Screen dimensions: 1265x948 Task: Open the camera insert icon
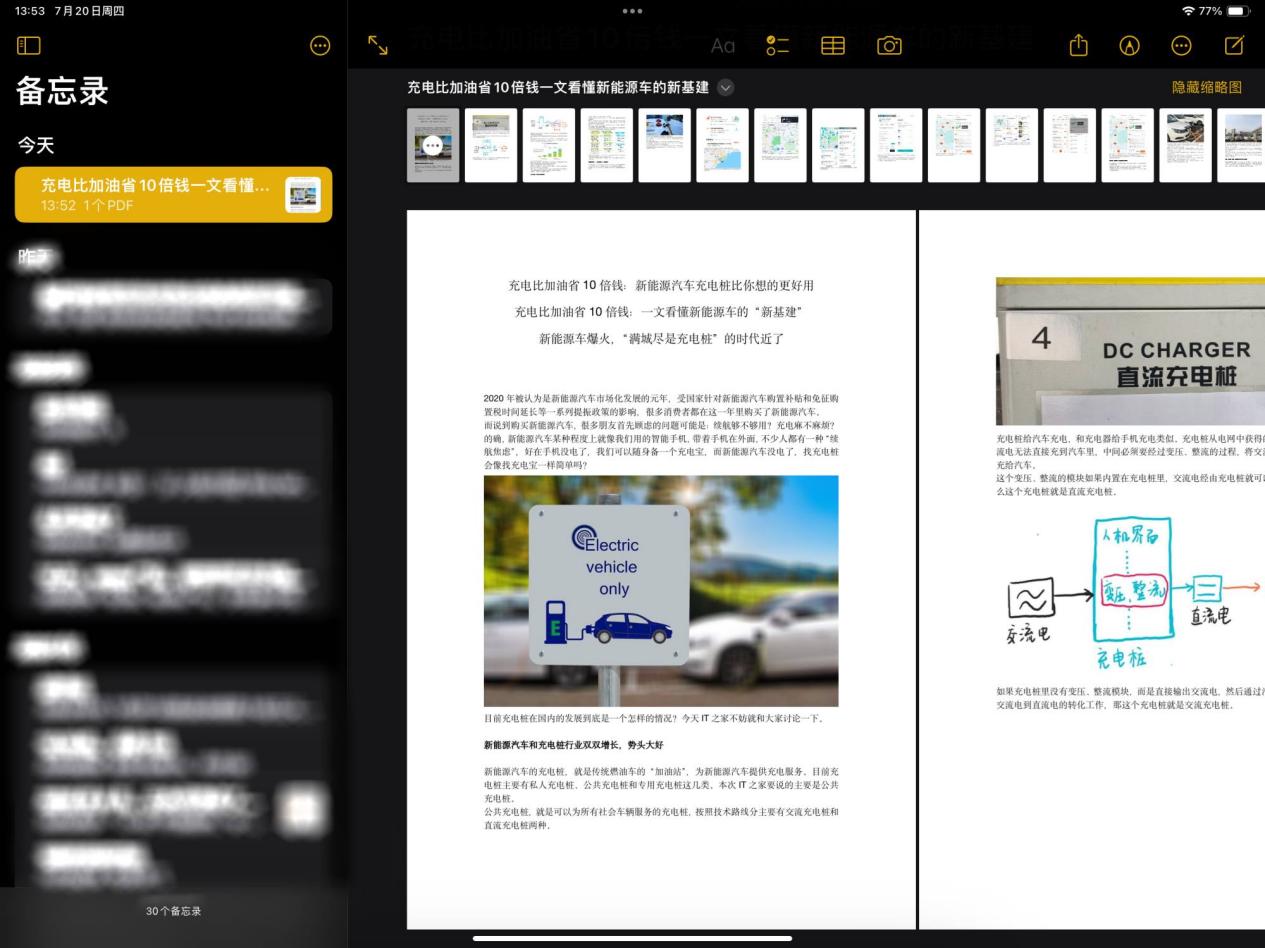[x=887, y=45]
